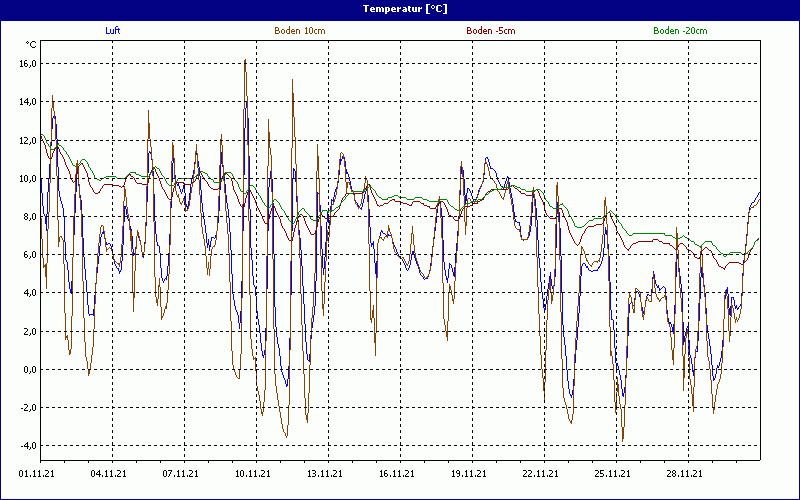
Task: Select the 01.11.21 date label
Action: pos(36,474)
